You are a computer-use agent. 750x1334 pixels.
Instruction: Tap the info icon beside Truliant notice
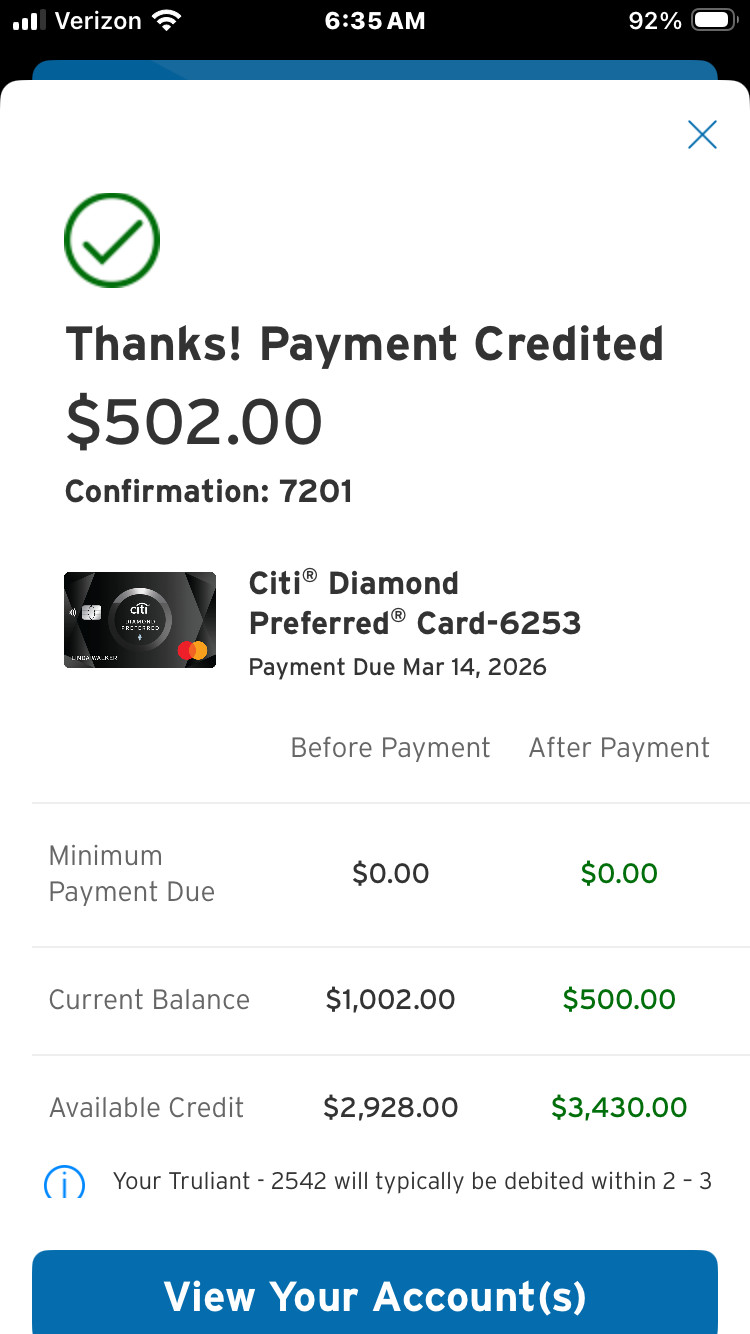tap(64, 1183)
